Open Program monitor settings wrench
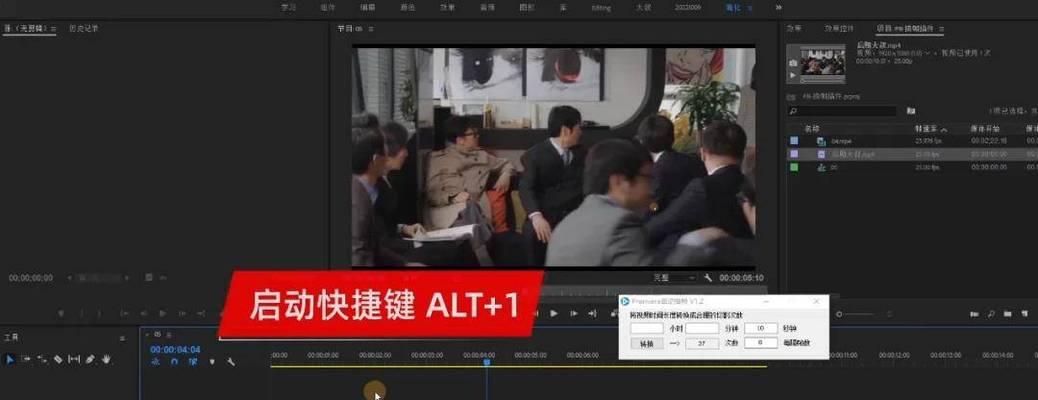The image size is (1038, 400). [708, 278]
